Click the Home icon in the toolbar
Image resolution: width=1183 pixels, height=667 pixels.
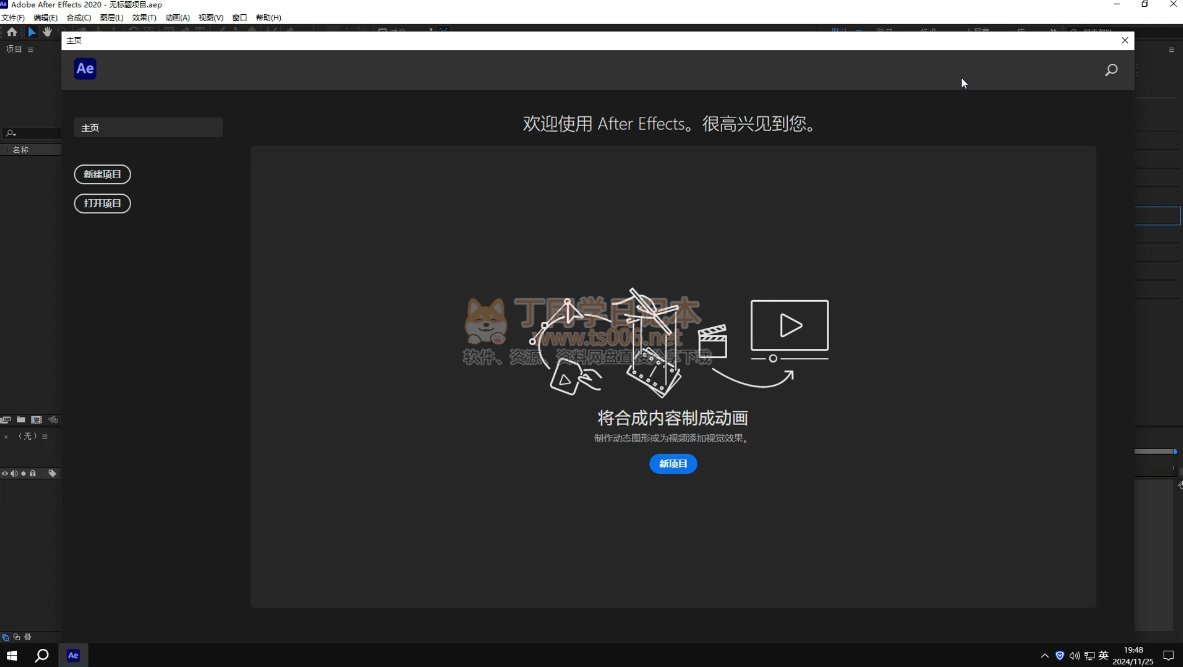point(12,32)
